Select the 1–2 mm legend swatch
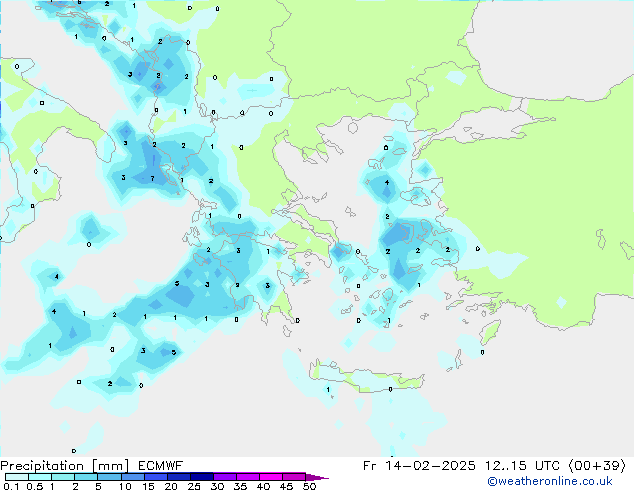The height and width of the screenshot is (490, 634). [x=63, y=477]
